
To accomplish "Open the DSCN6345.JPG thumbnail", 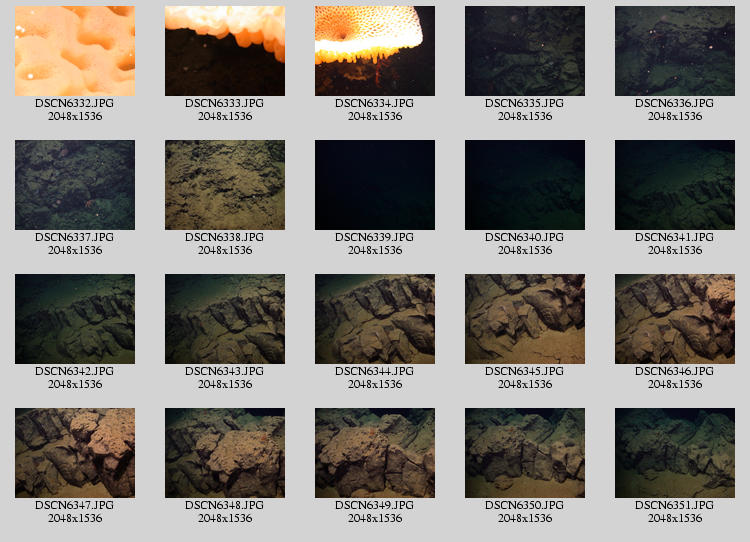I will pyautogui.click(x=525, y=319).
